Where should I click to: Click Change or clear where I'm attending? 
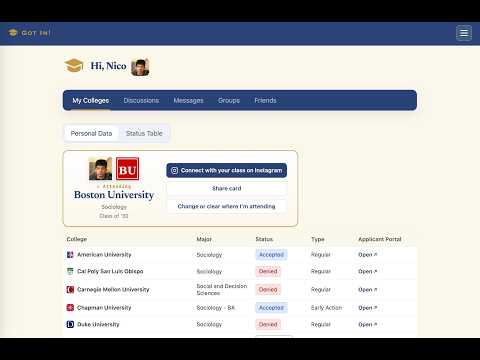(x=227, y=206)
